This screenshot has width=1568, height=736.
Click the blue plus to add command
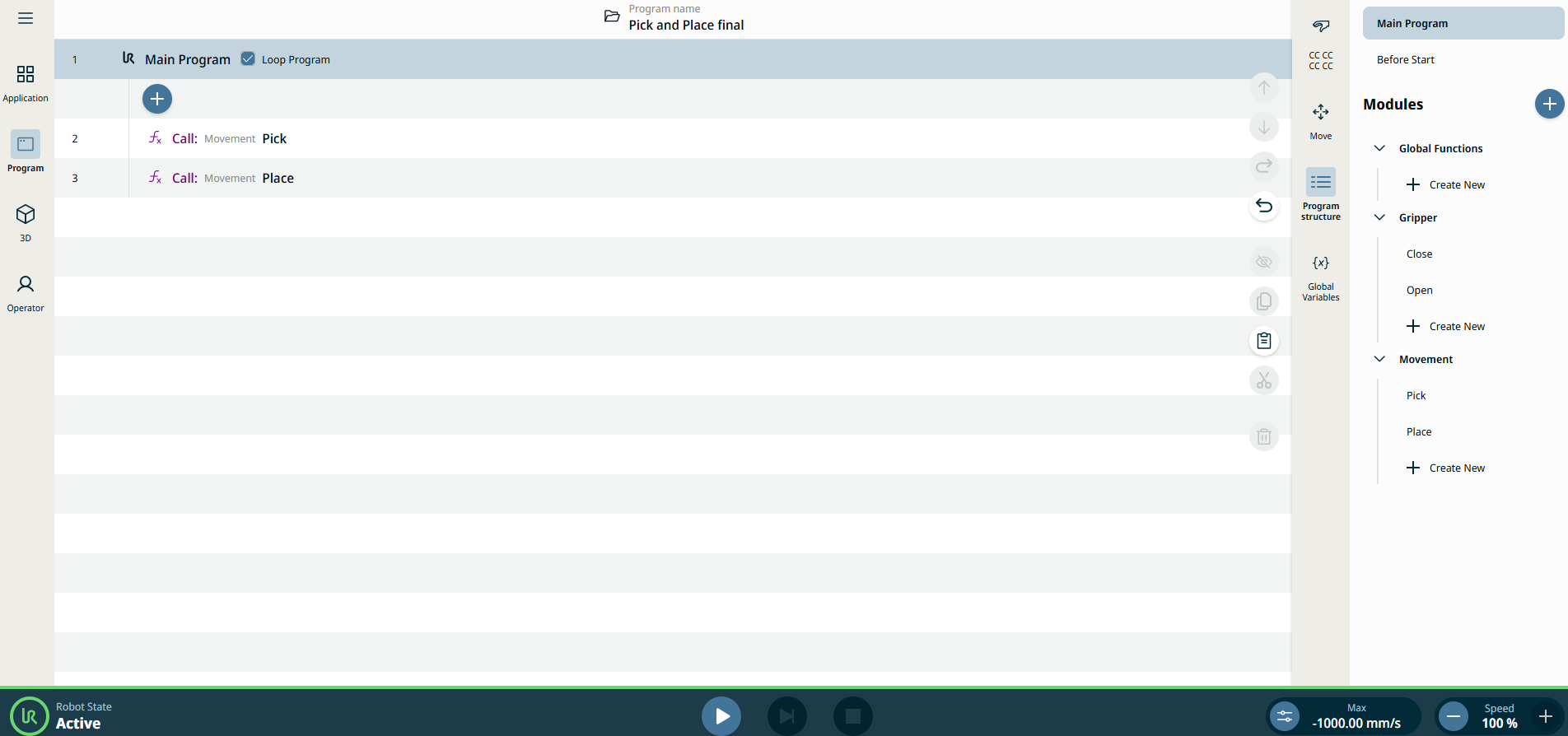point(157,99)
